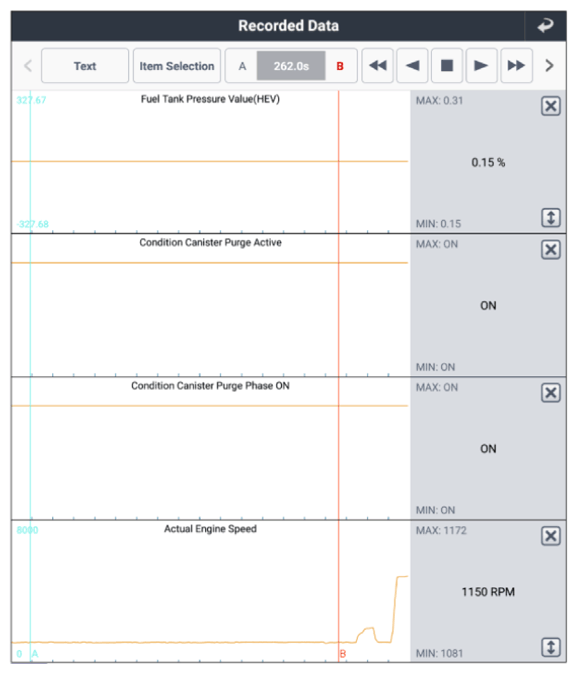Rewind playback with the fast-rewind button
The image size is (577, 673).
tap(378, 66)
